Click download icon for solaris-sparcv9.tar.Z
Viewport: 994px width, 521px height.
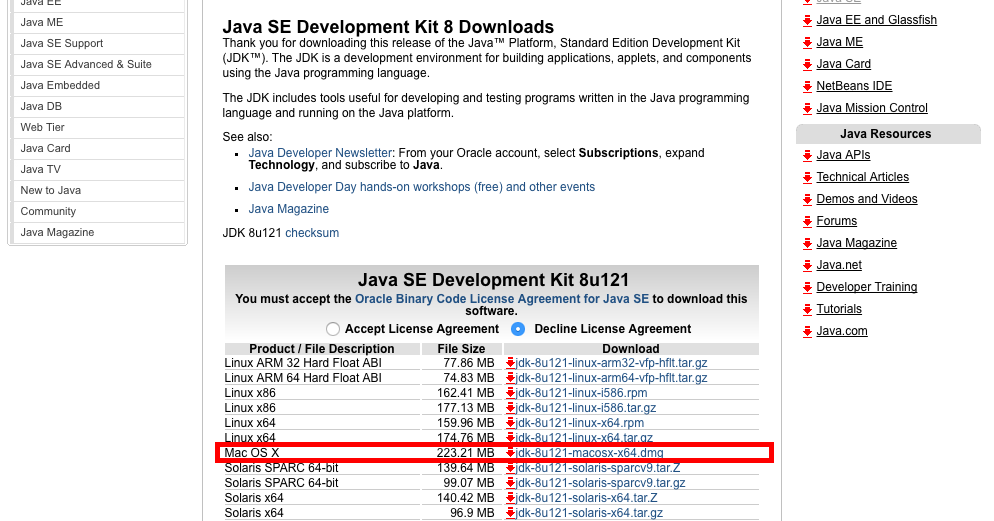(510, 468)
